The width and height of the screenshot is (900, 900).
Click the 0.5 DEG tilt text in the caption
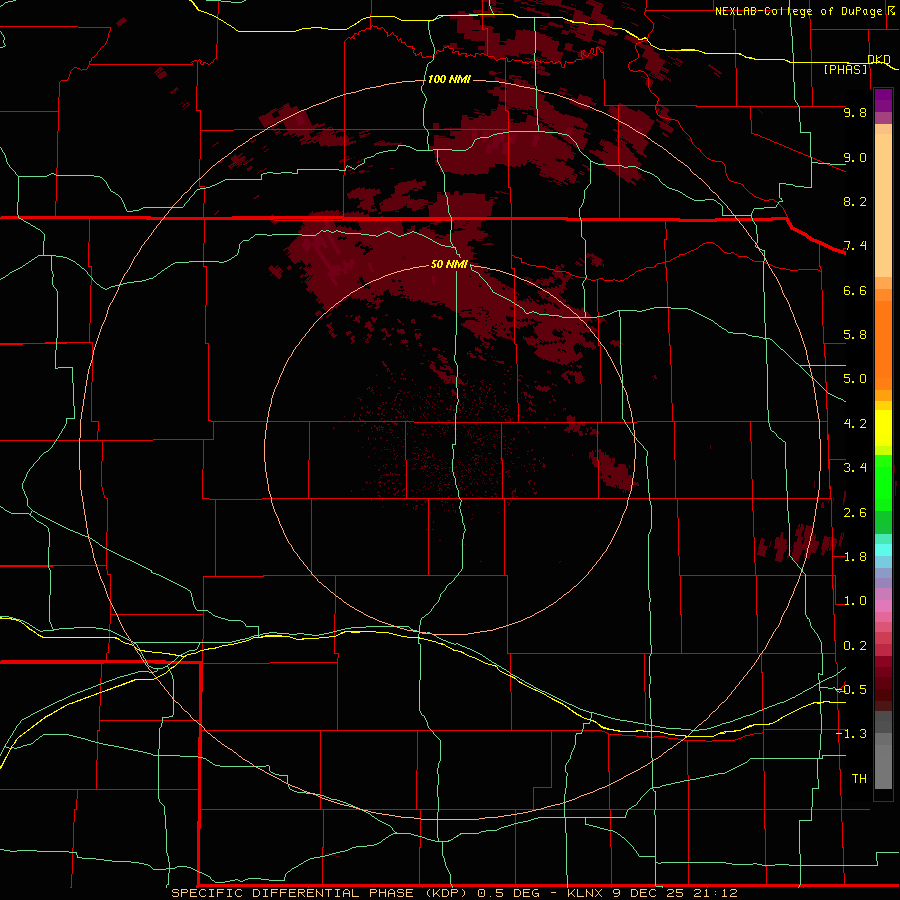point(509,893)
